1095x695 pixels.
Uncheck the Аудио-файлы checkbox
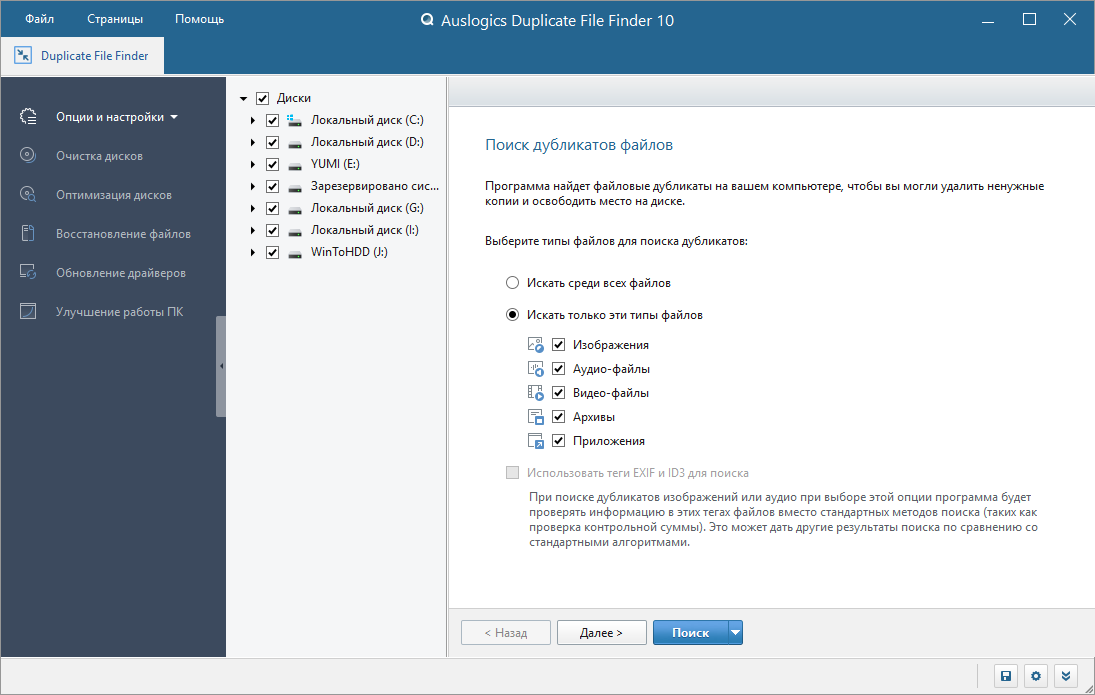558,369
